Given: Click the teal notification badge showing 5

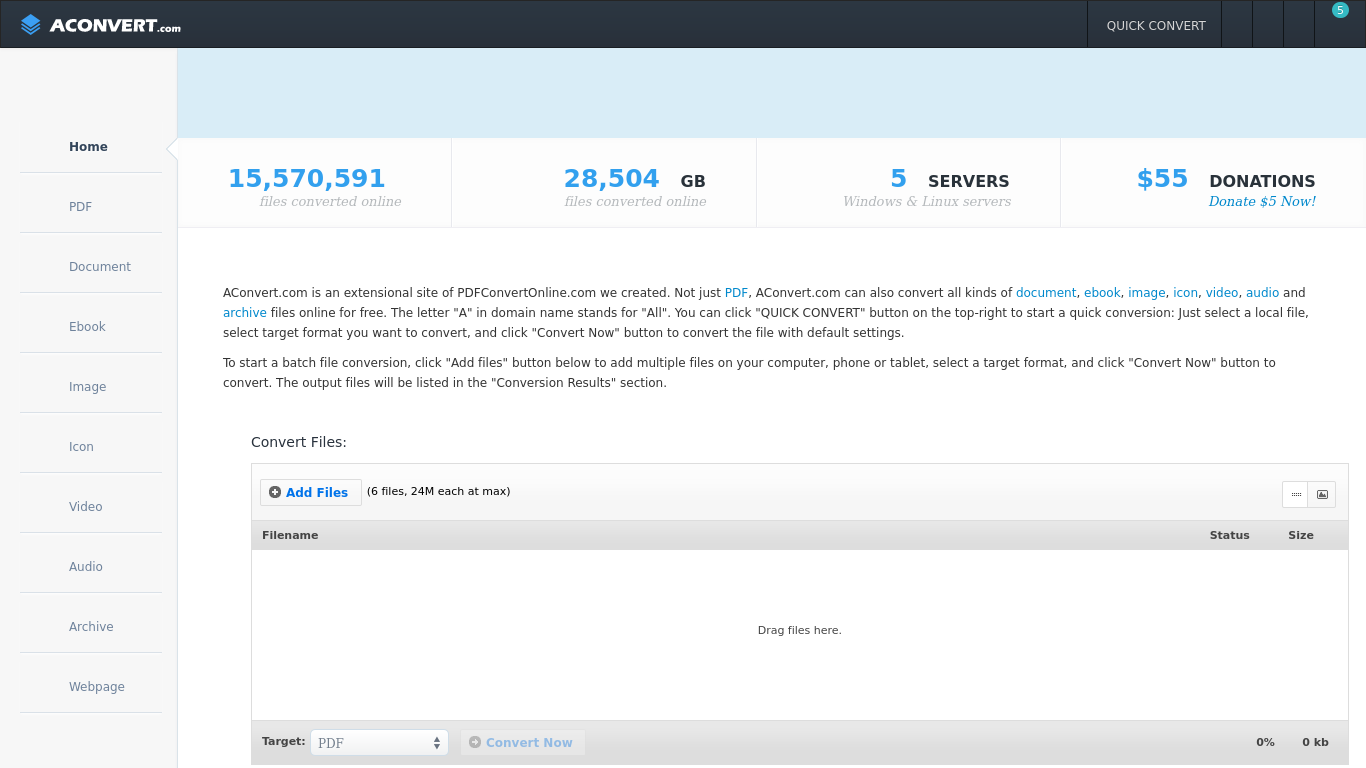Looking at the screenshot, I should pyautogui.click(x=1340, y=10).
